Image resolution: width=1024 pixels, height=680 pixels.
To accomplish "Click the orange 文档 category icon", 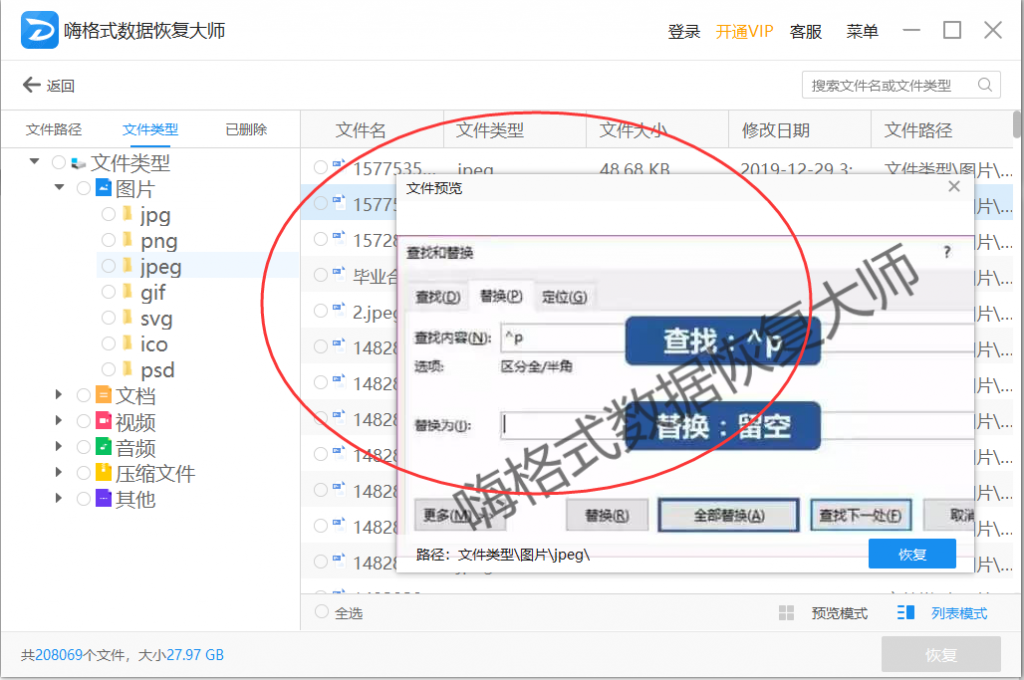I will pyautogui.click(x=103, y=394).
